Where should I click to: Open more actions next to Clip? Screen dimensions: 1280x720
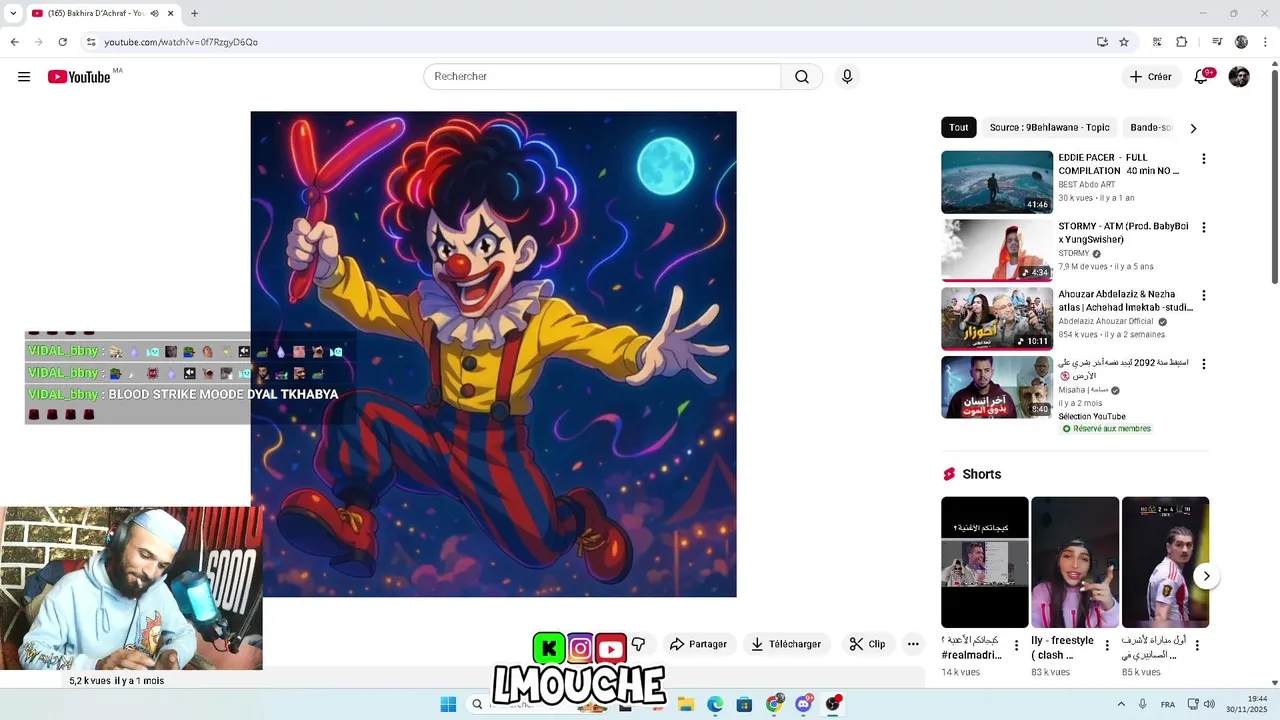(913, 644)
